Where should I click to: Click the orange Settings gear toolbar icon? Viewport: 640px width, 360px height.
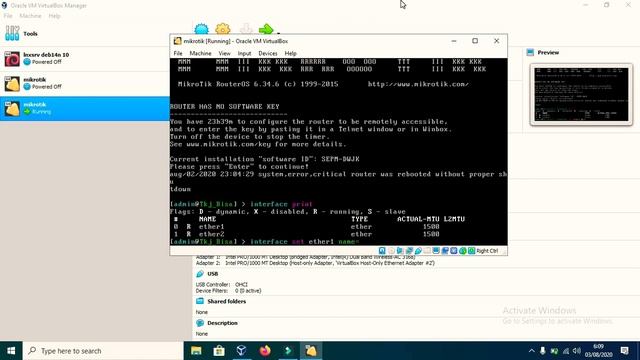(x=223, y=29)
